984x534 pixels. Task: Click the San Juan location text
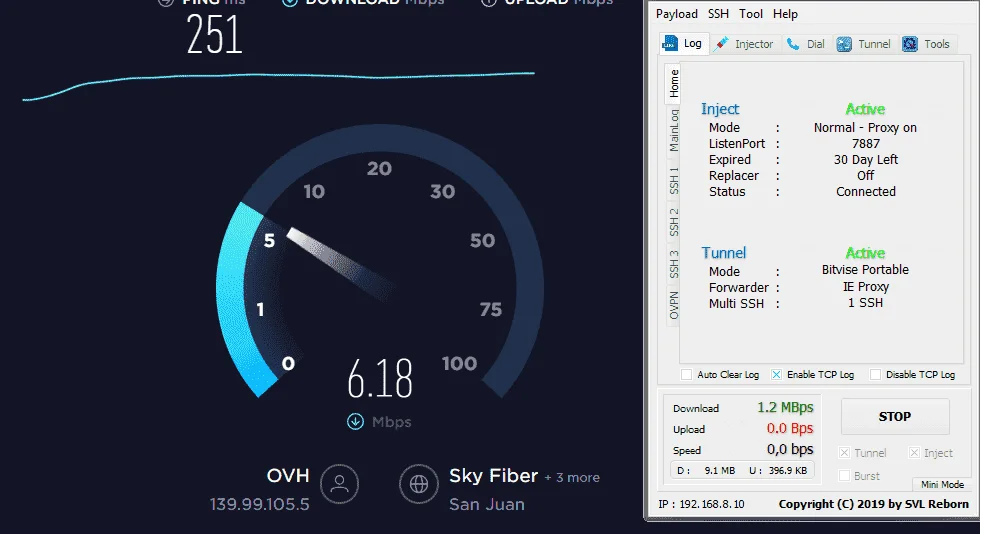(487, 505)
